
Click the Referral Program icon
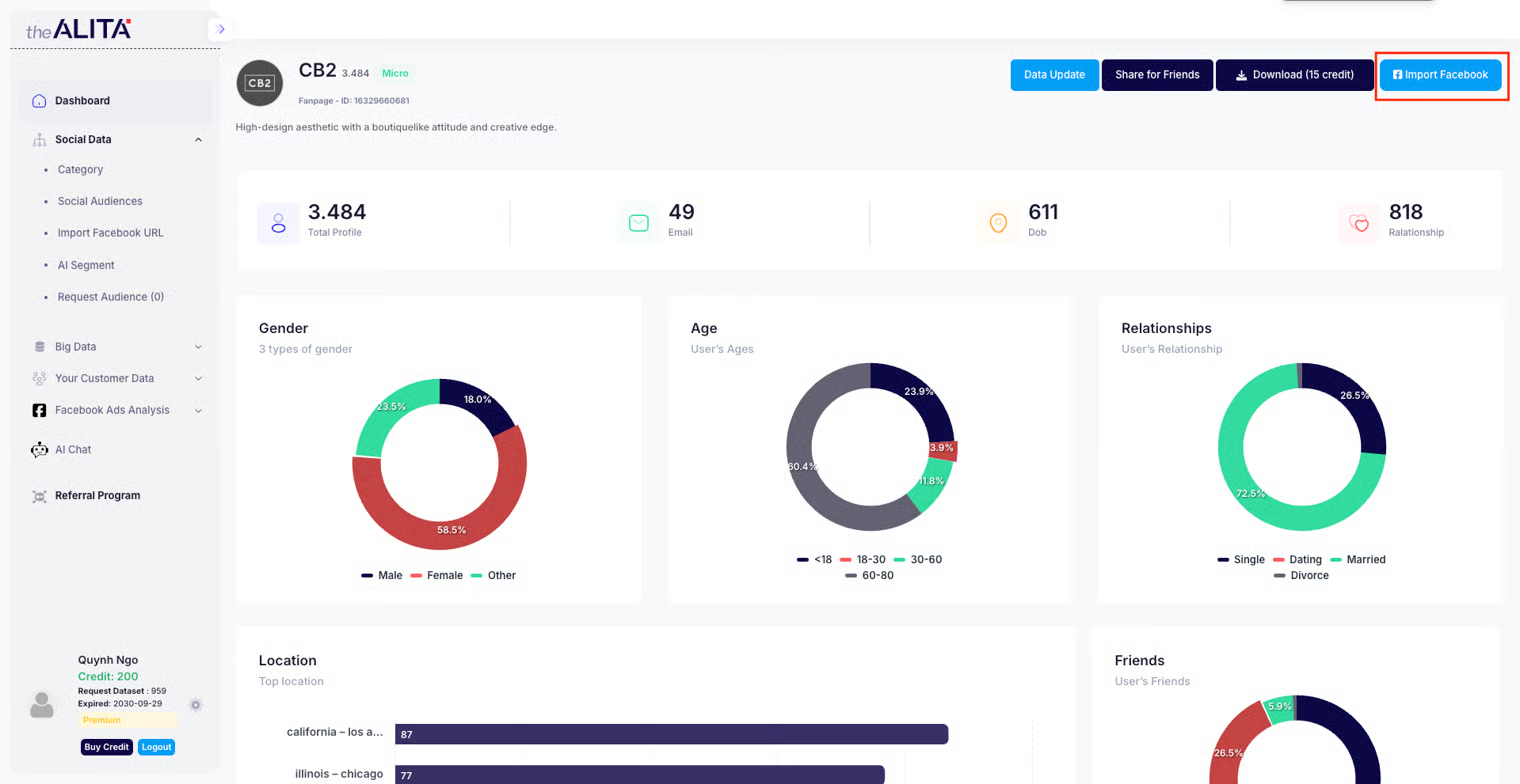tap(39, 496)
